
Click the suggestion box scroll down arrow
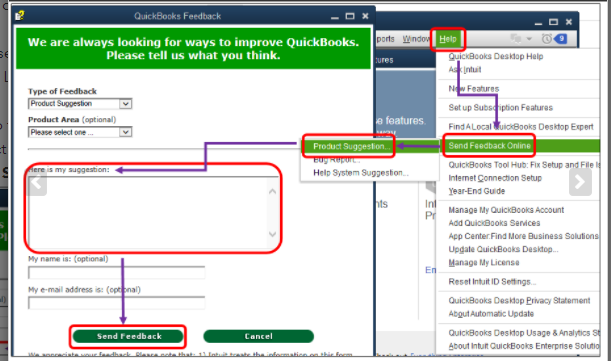point(272,234)
